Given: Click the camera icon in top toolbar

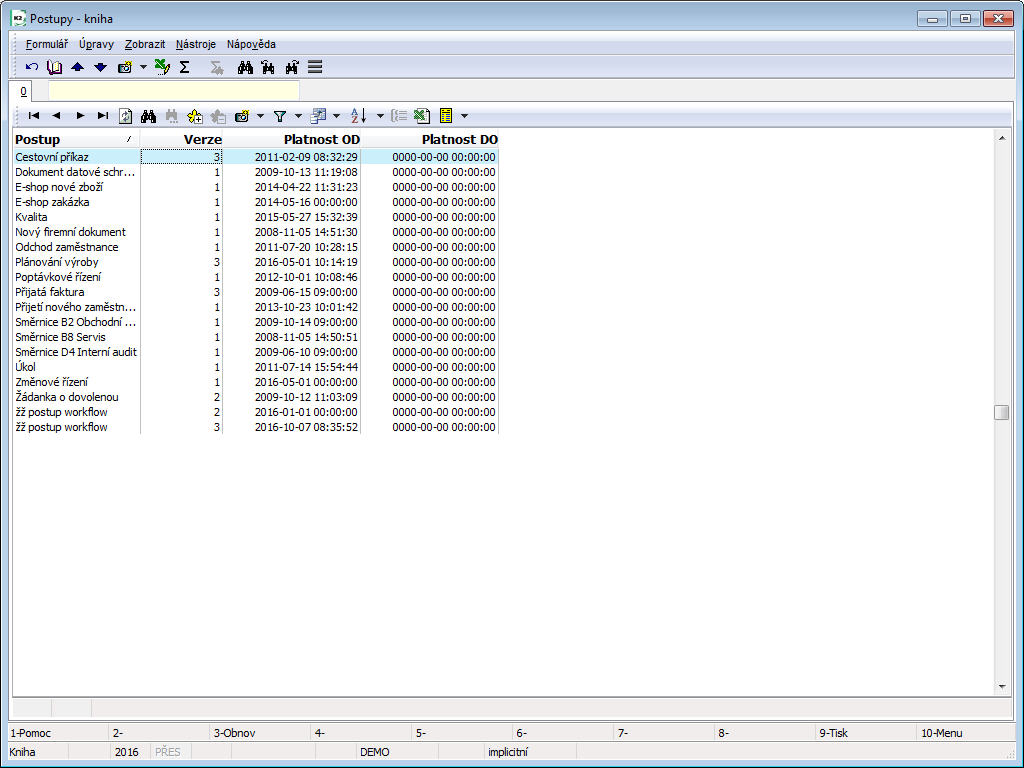Looking at the screenshot, I should [x=125, y=67].
